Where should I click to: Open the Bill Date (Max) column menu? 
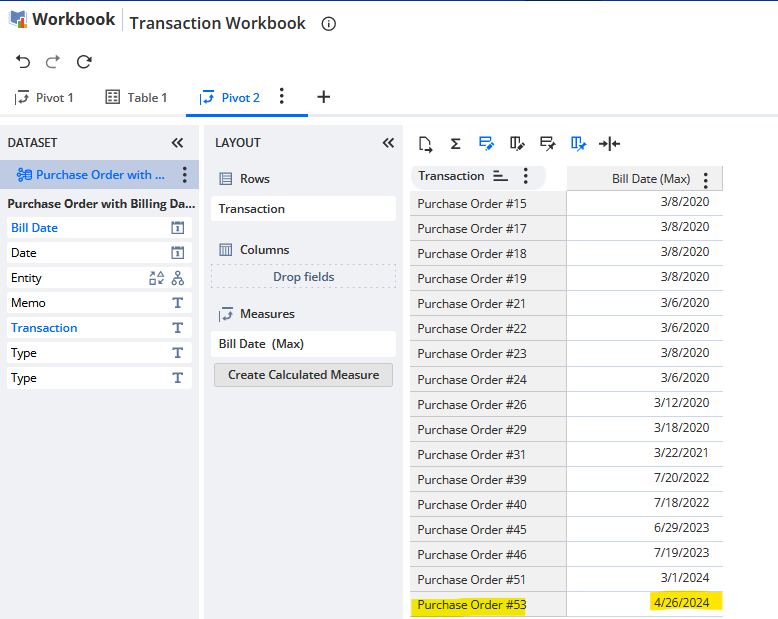(x=706, y=180)
